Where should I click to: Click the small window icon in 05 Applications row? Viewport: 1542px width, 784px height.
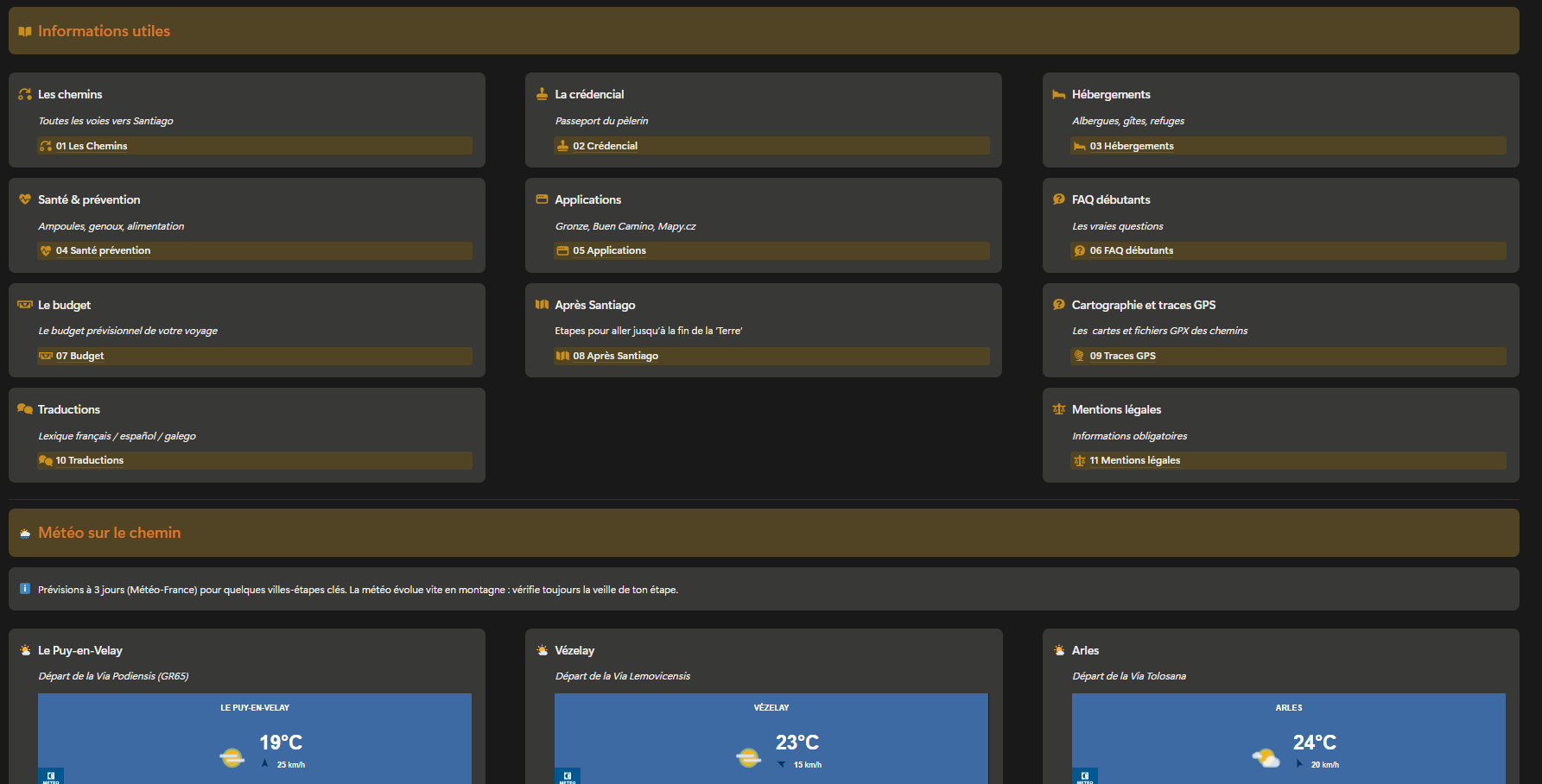tap(562, 250)
